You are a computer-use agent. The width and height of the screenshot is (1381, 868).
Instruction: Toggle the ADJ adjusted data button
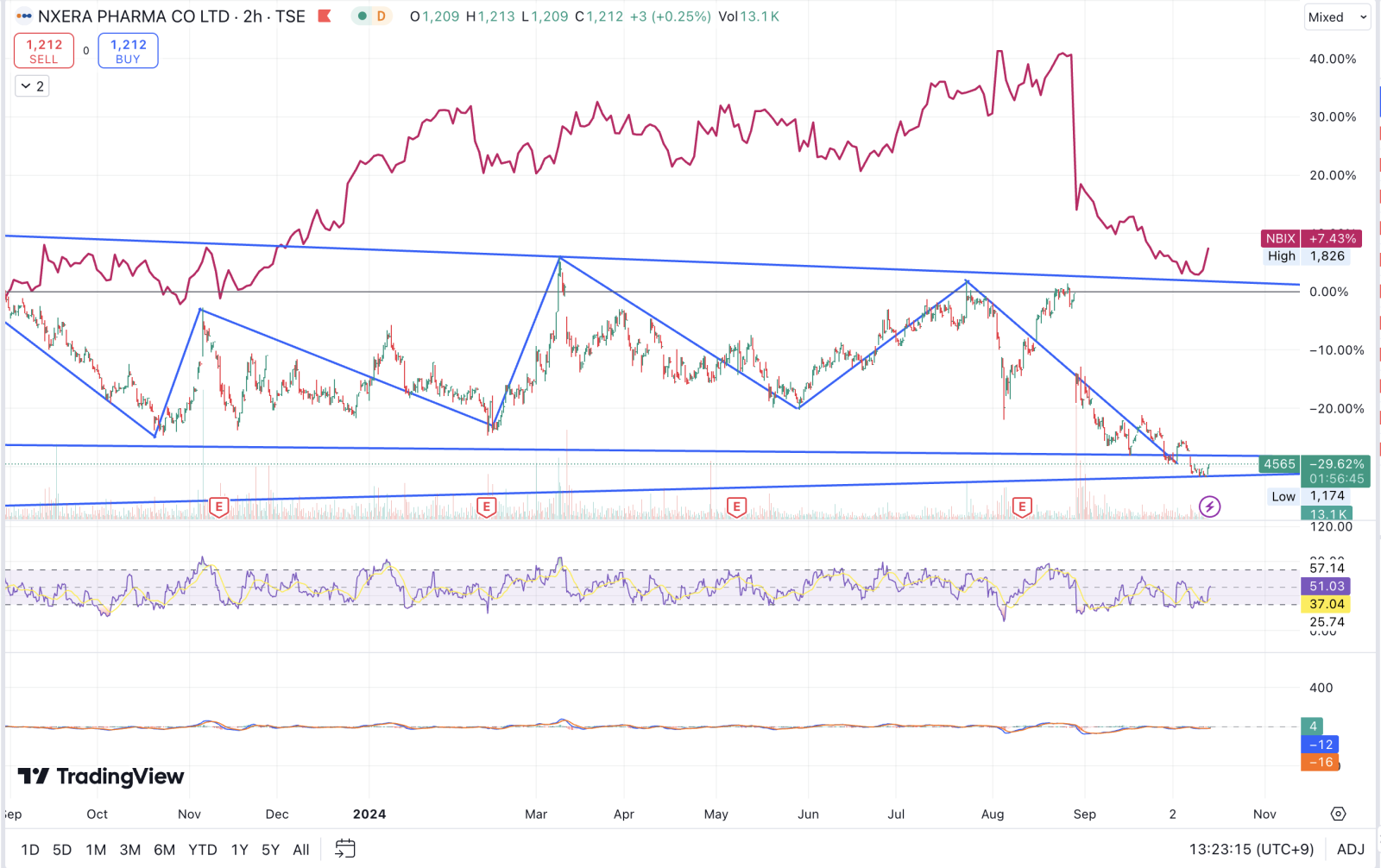(1351, 850)
